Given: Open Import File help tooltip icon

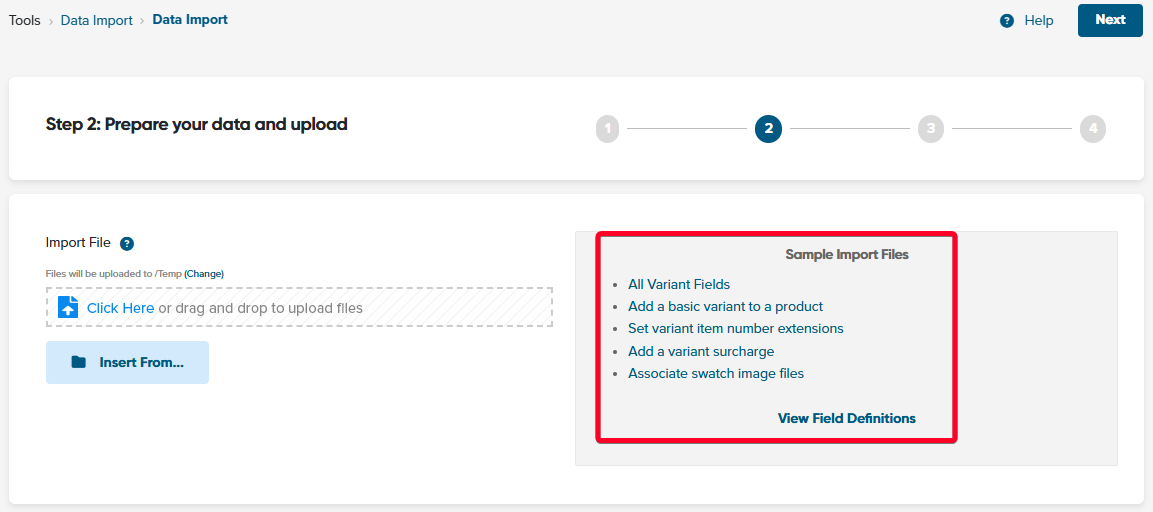Looking at the screenshot, I should 126,243.
